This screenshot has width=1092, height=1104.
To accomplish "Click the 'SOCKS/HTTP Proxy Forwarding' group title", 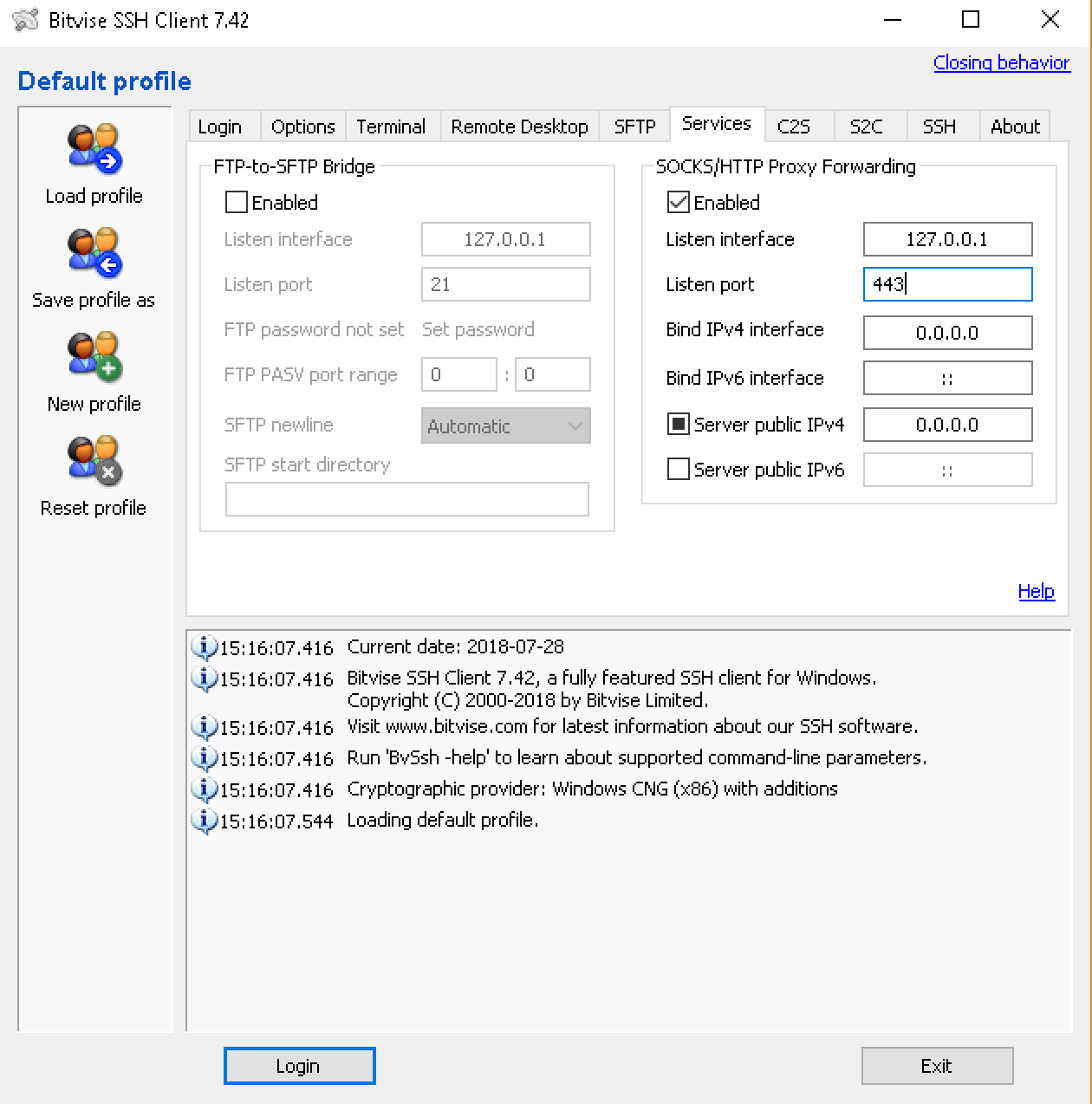I will click(x=786, y=166).
